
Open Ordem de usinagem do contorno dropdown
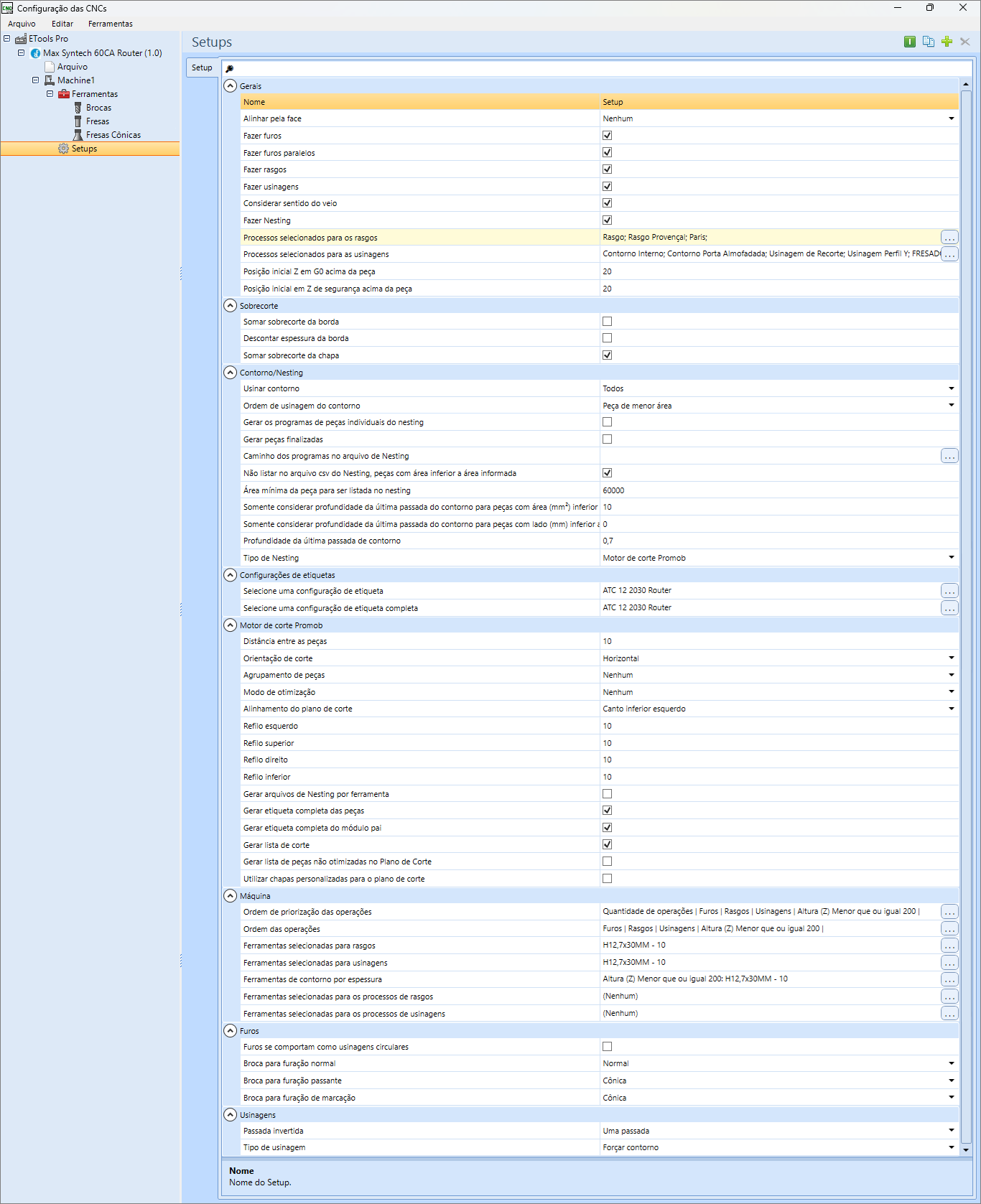(951, 406)
